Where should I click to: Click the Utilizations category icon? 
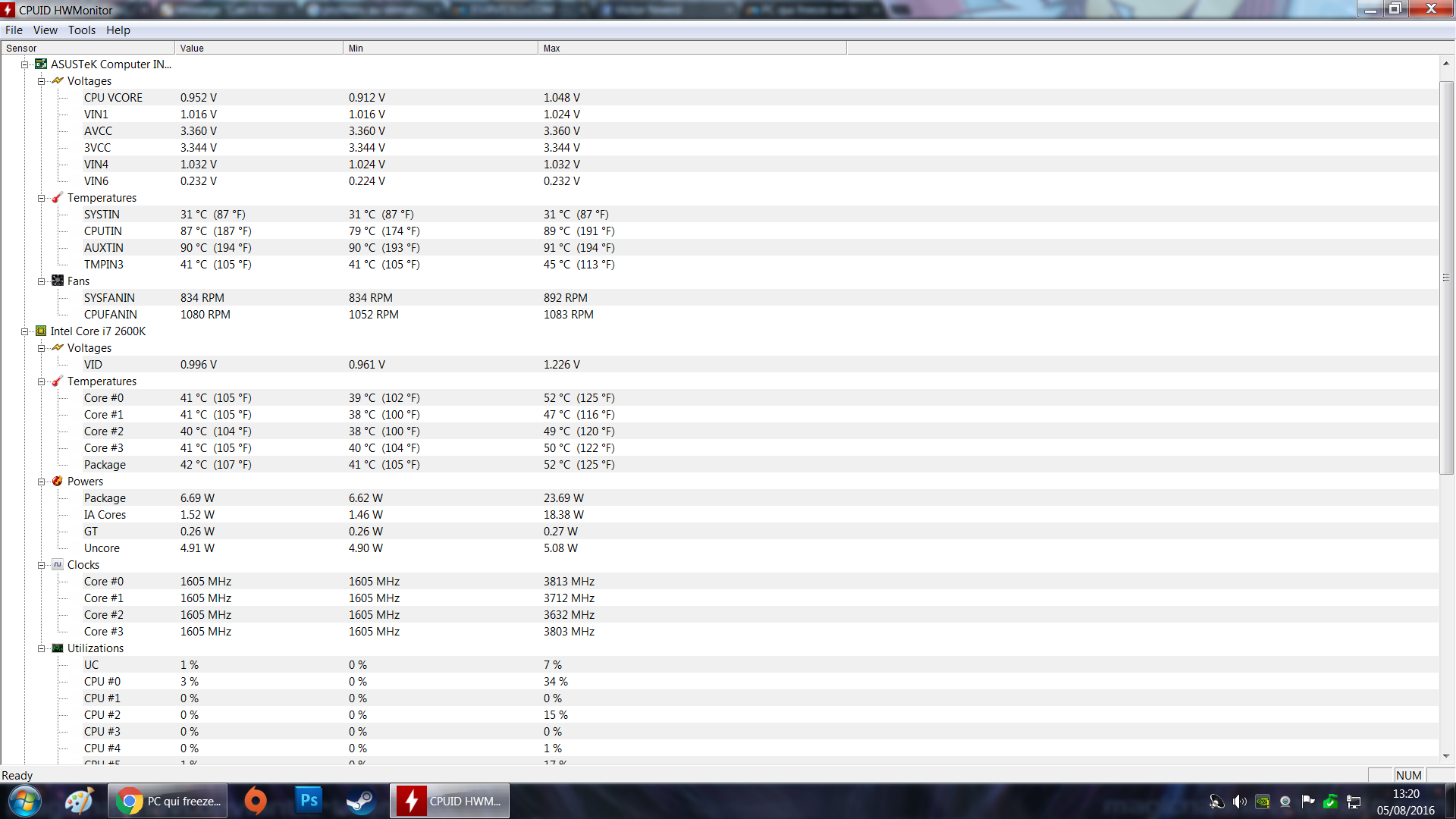coord(58,648)
